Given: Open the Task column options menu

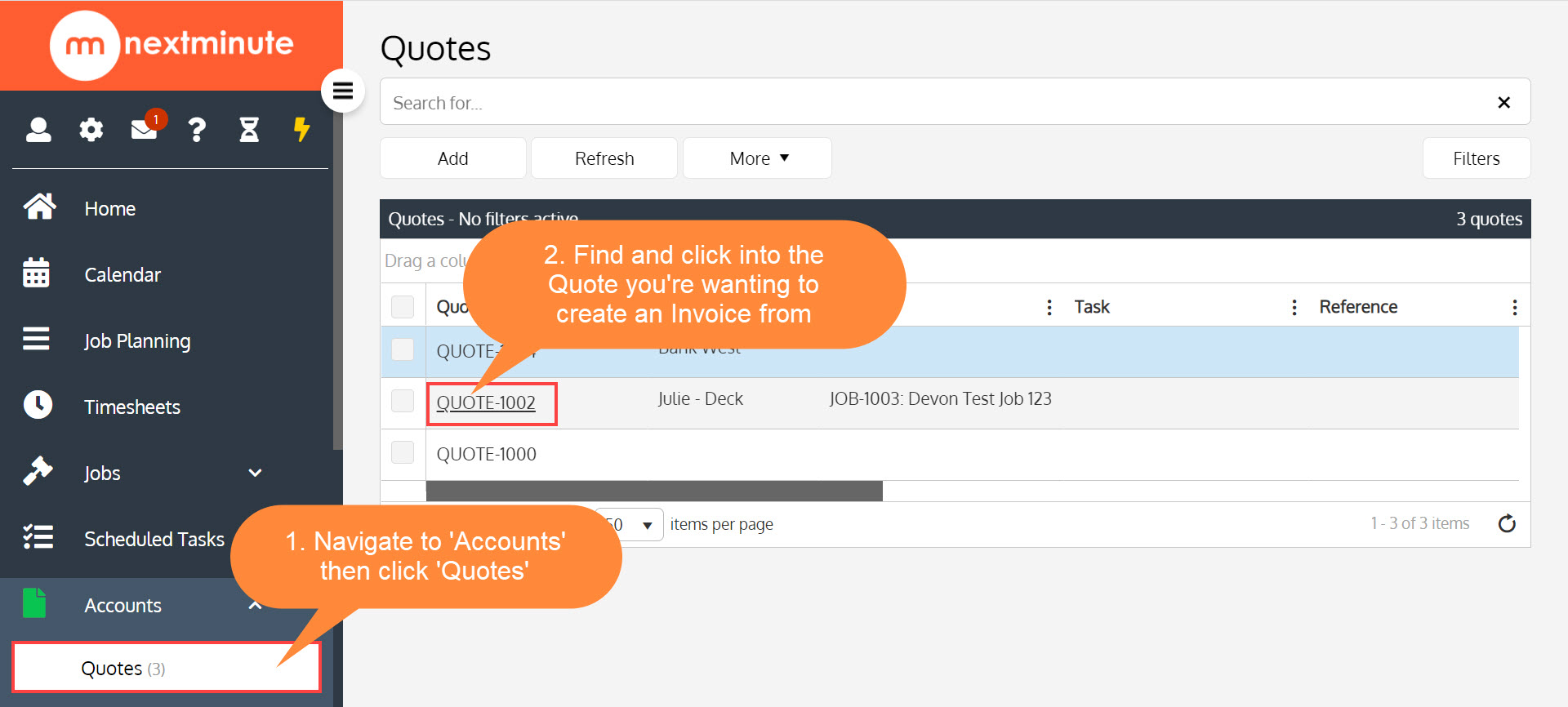Looking at the screenshot, I should (1294, 307).
